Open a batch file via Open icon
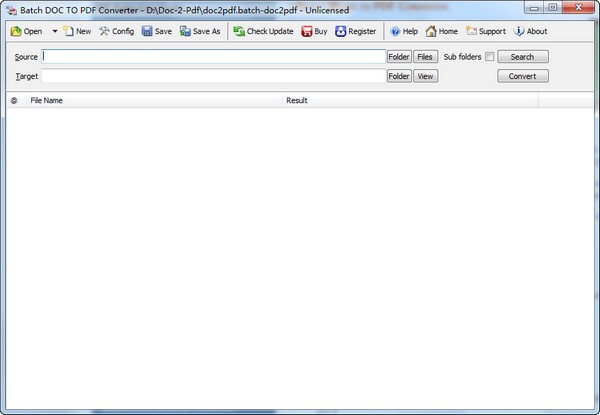Image resolution: width=600 pixels, height=415 pixels. pyautogui.click(x=26, y=31)
